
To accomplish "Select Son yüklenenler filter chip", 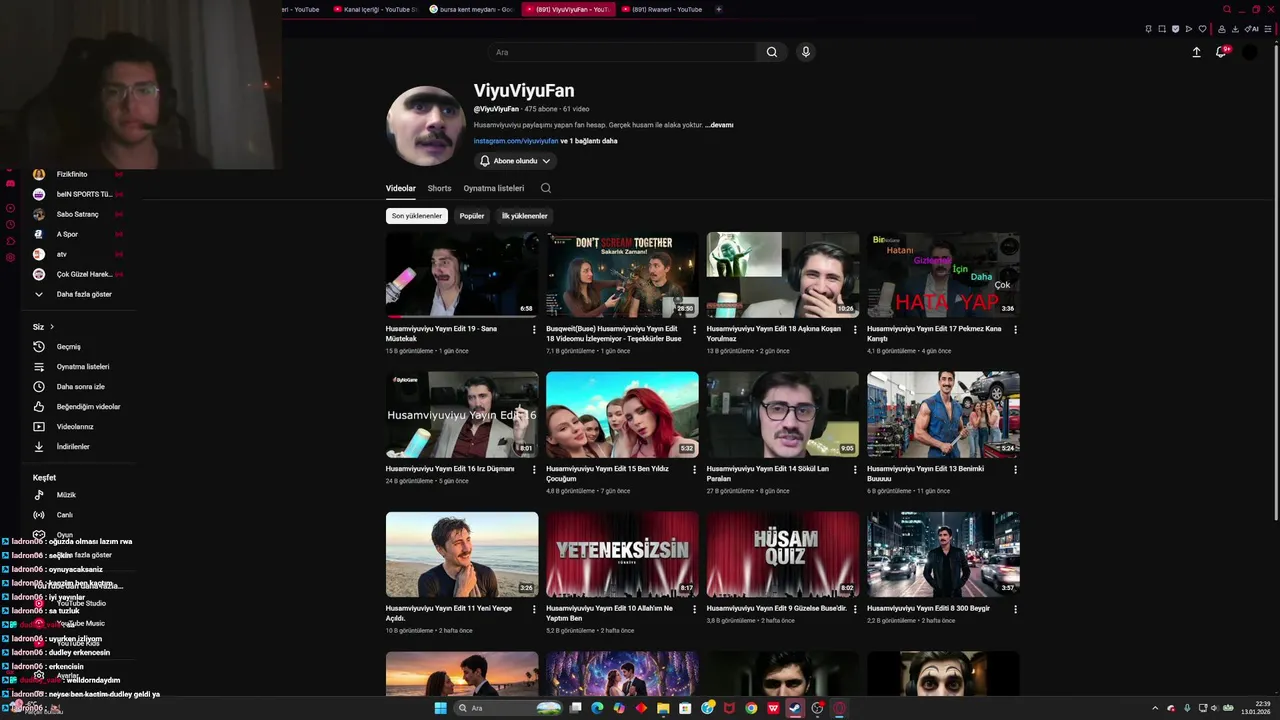I will [417, 216].
